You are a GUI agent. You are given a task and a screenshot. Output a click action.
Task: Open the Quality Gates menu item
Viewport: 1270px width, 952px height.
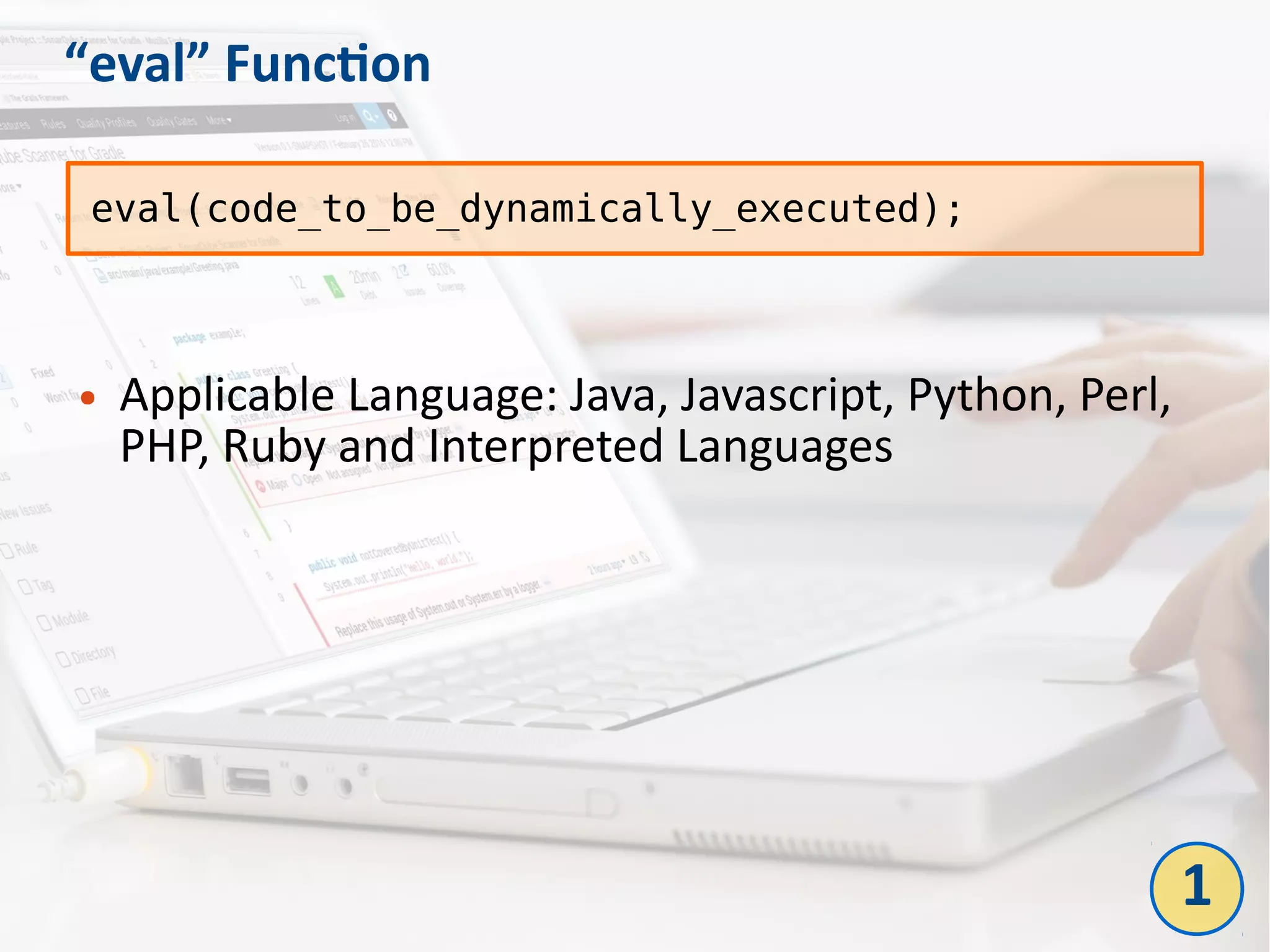point(171,121)
